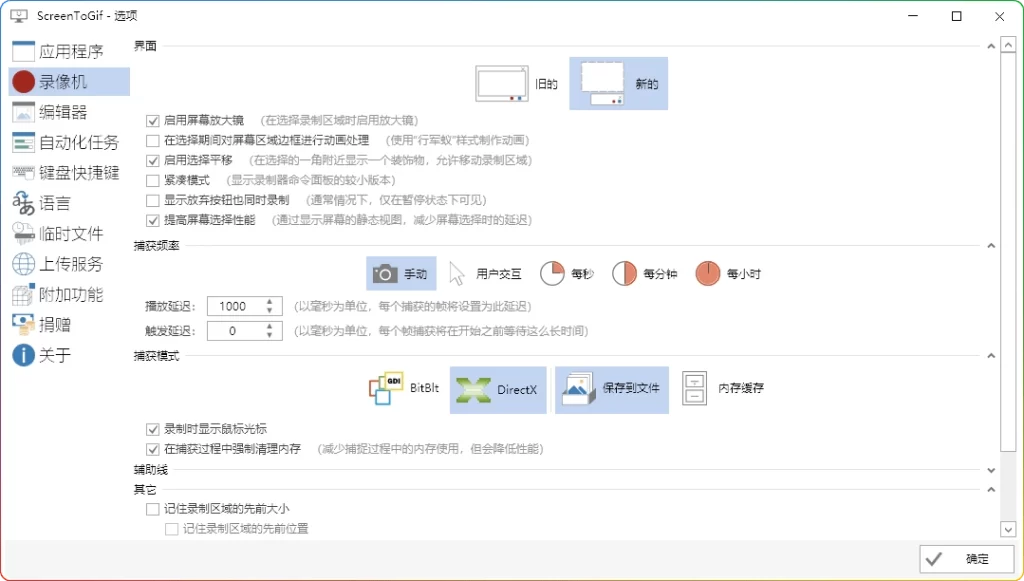This screenshot has width=1024, height=581.
Task: Choose 用户交互 capture frequency
Action: (487, 271)
